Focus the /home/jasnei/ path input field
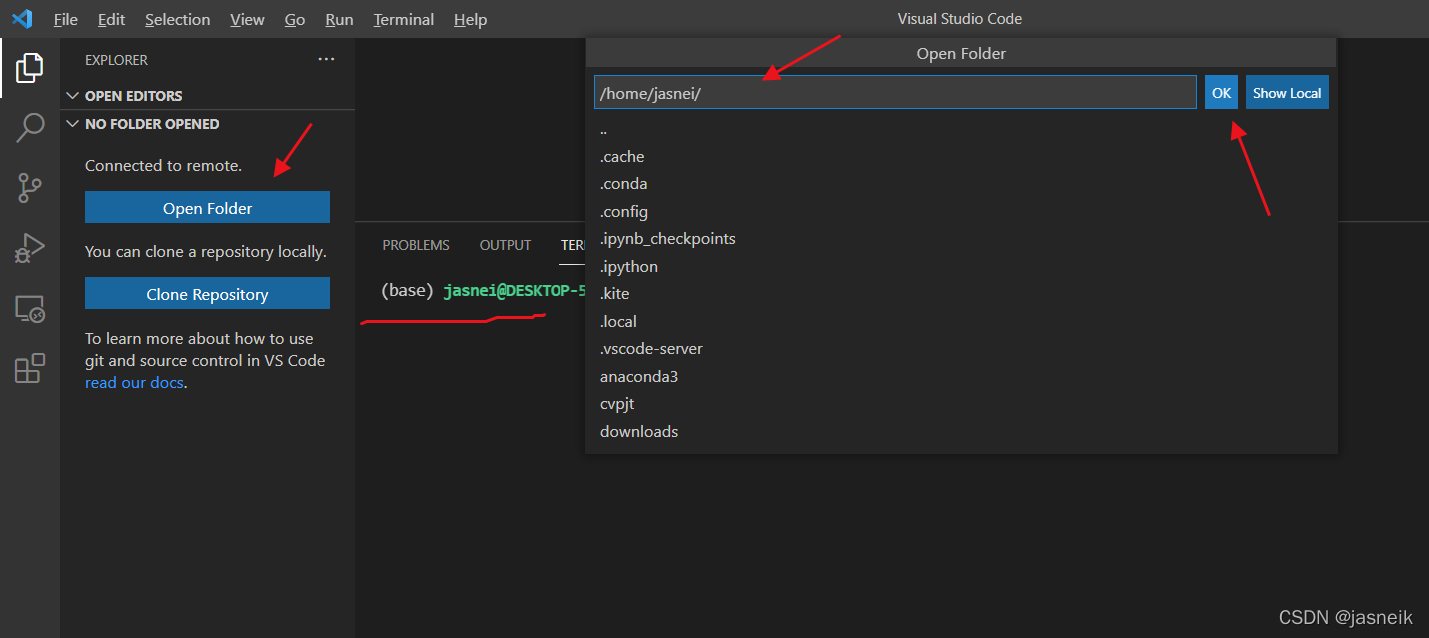The height and width of the screenshot is (638, 1429). pos(895,93)
